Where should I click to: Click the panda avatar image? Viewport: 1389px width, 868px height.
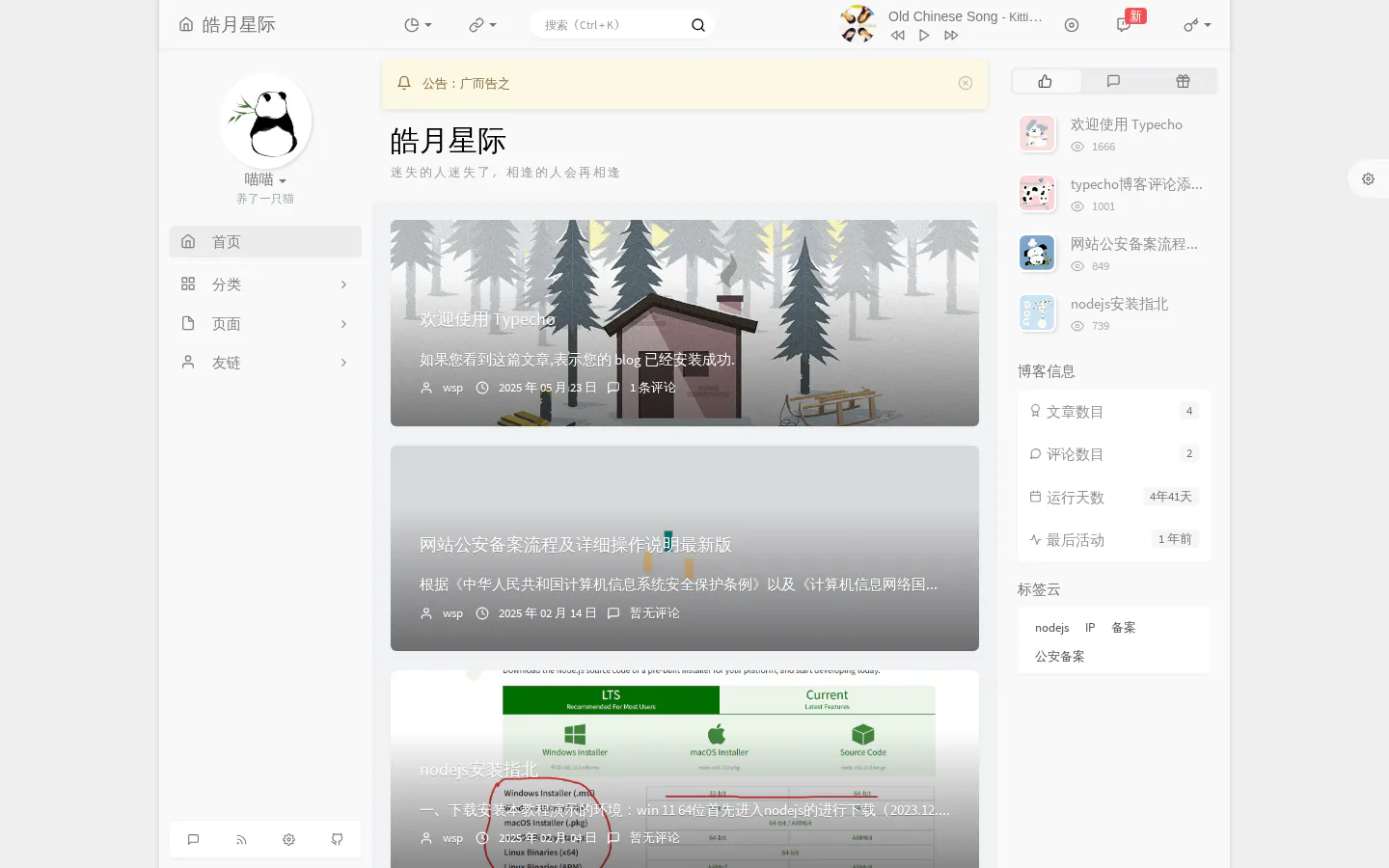(265, 121)
